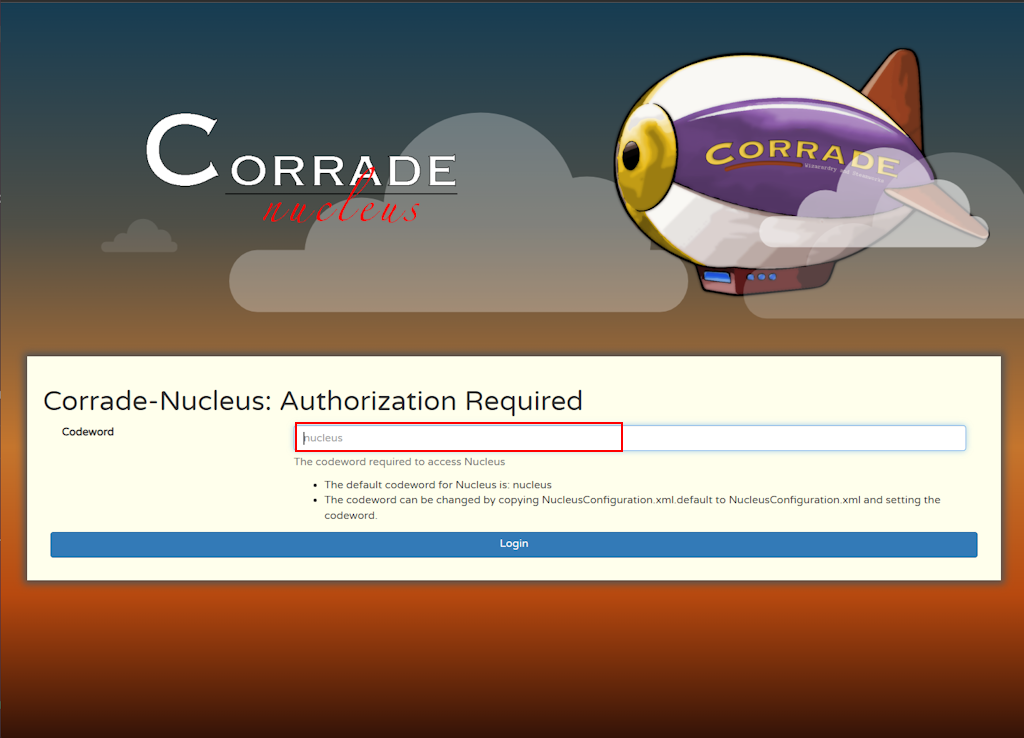The width and height of the screenshot is (1024, 738).
Task: Click the yellow nose cone of the blimp
Action: (x=643, y=155)
